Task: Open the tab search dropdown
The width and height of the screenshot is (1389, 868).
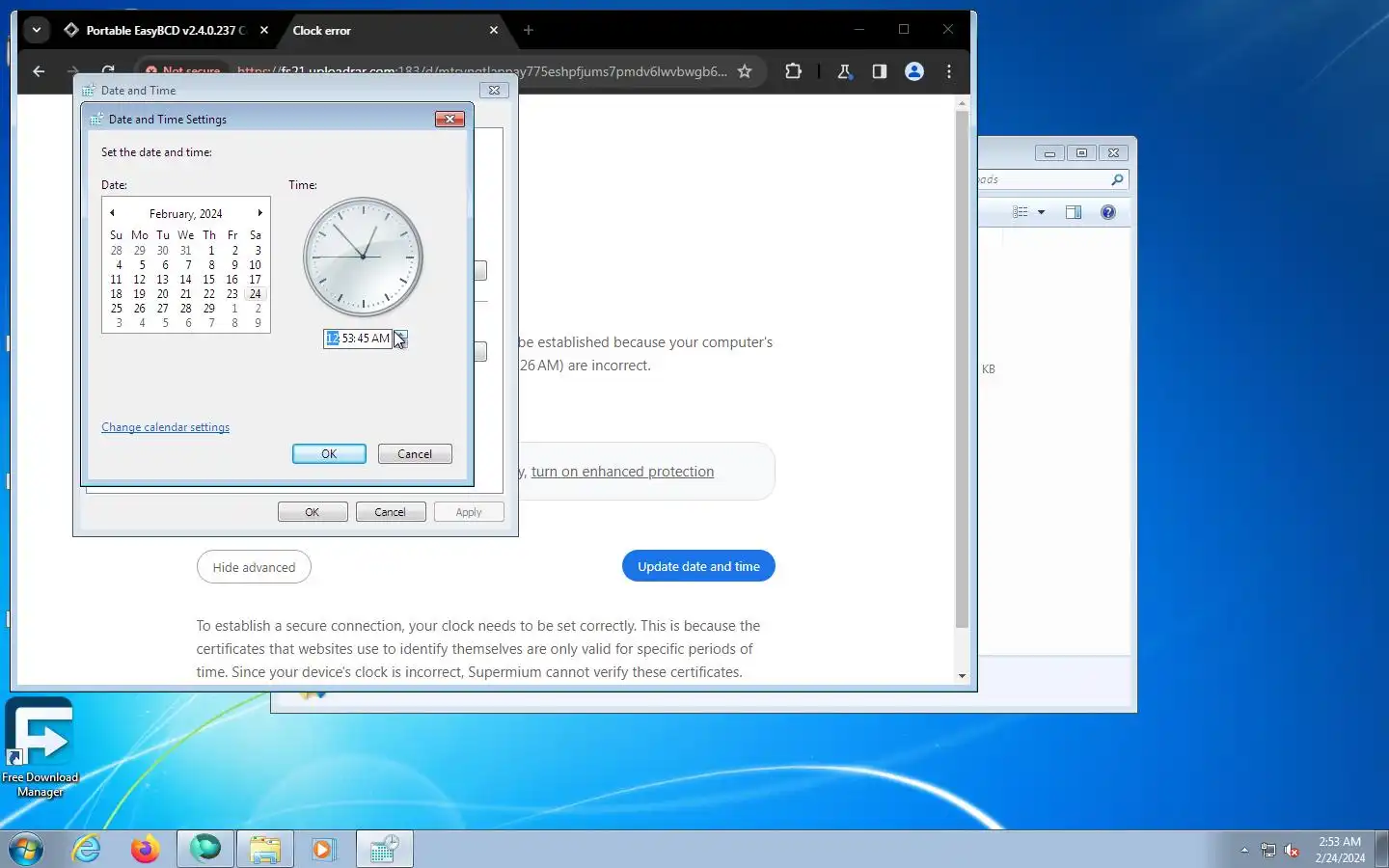Action: point(36,30)
